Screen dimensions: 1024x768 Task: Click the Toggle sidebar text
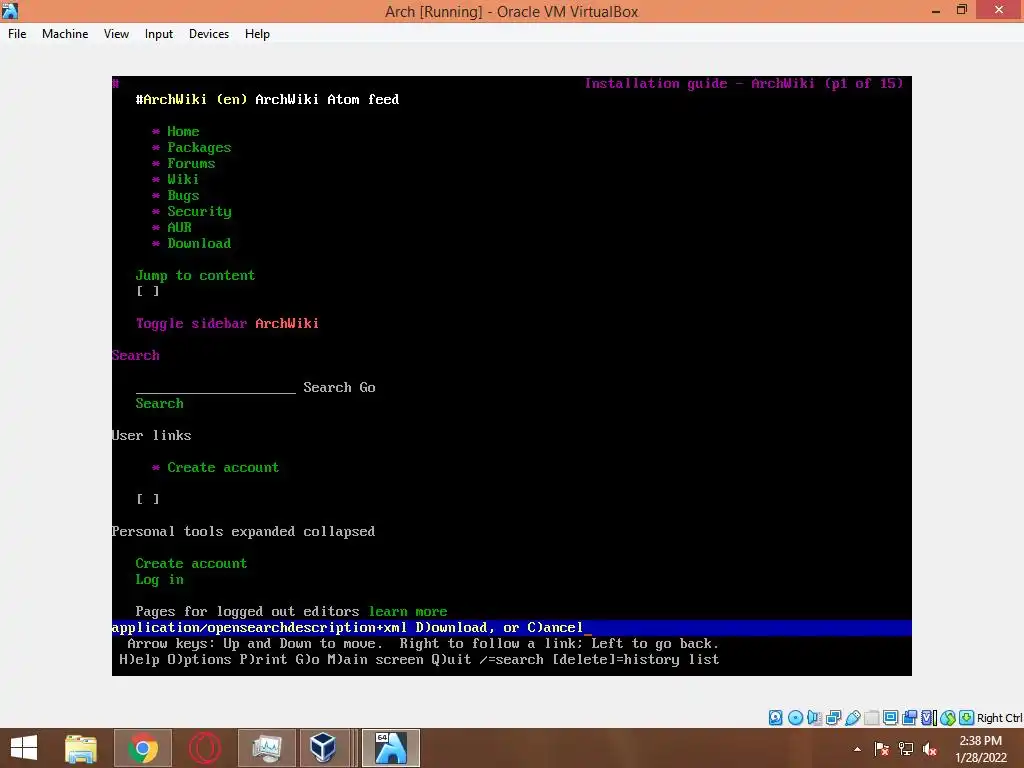tap(191, 323)
